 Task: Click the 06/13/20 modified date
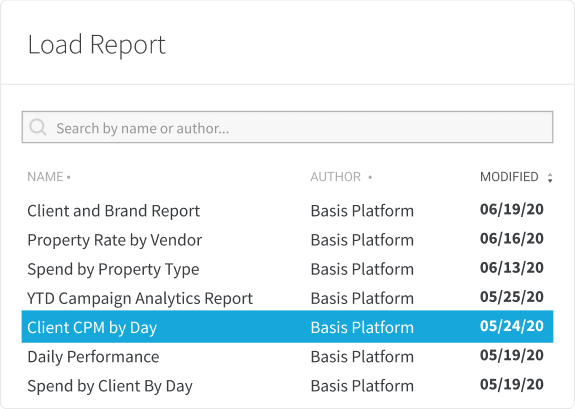[x=512, y=268]
